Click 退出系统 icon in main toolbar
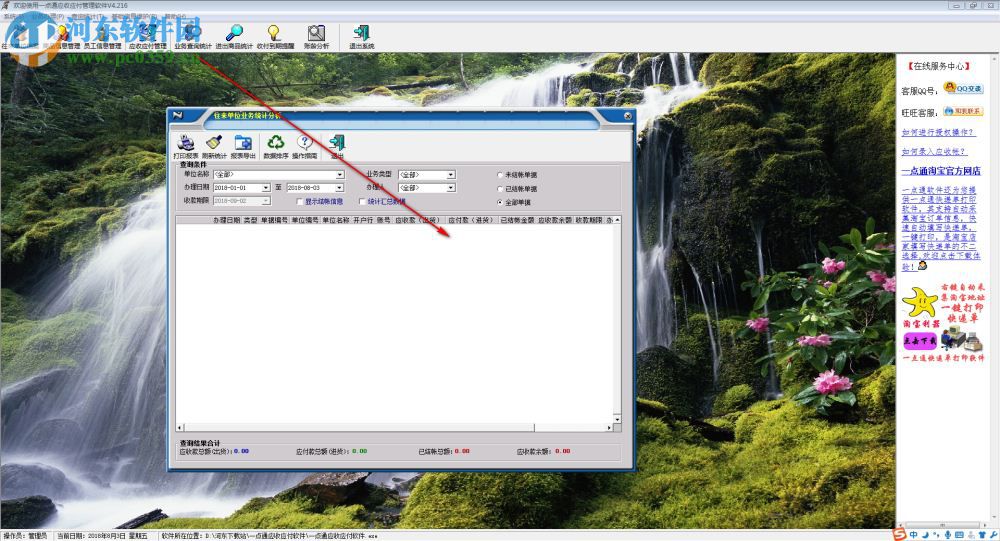The width and height of the screenshot is (1000, 541). point(362,36)
